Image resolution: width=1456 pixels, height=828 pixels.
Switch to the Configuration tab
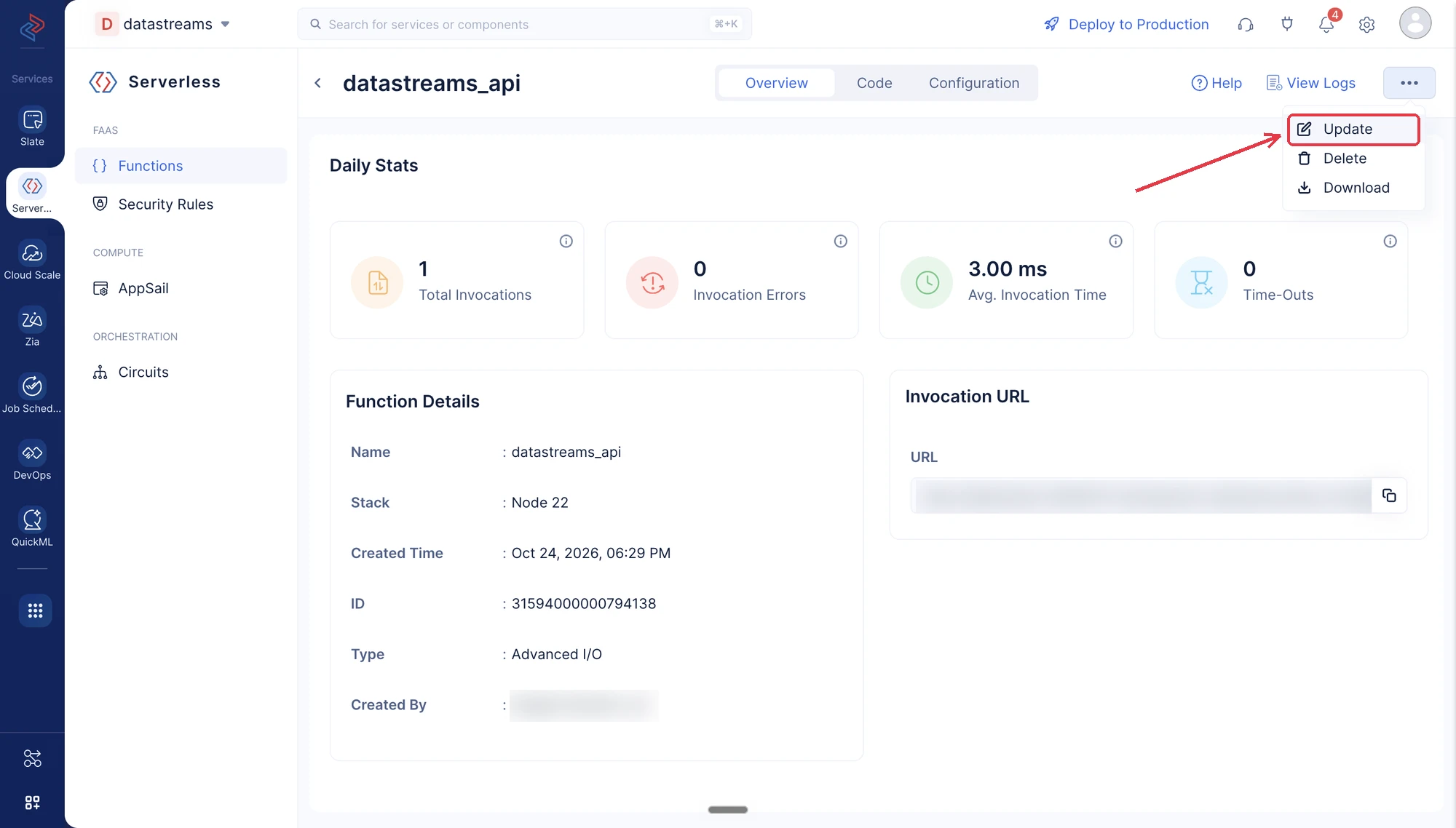click(x=973, y=83)
